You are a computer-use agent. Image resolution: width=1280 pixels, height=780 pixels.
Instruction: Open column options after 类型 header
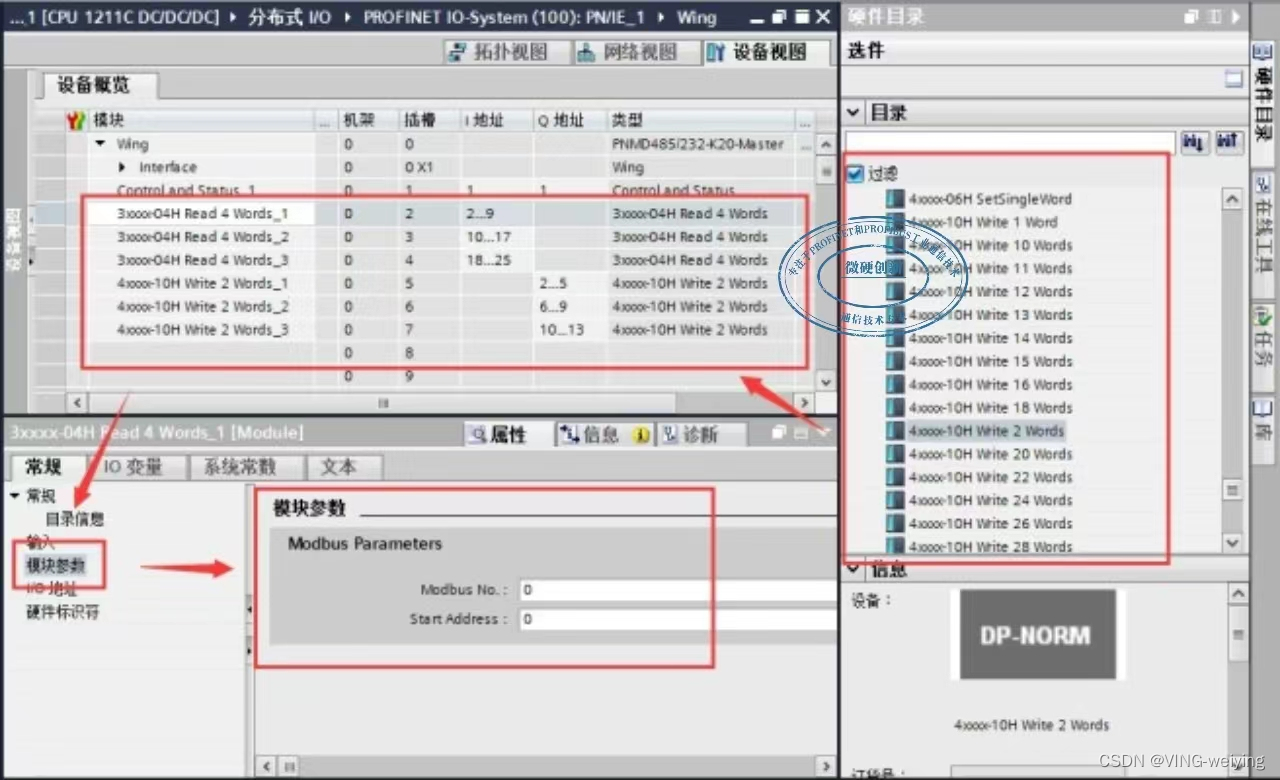coord(805,120)
